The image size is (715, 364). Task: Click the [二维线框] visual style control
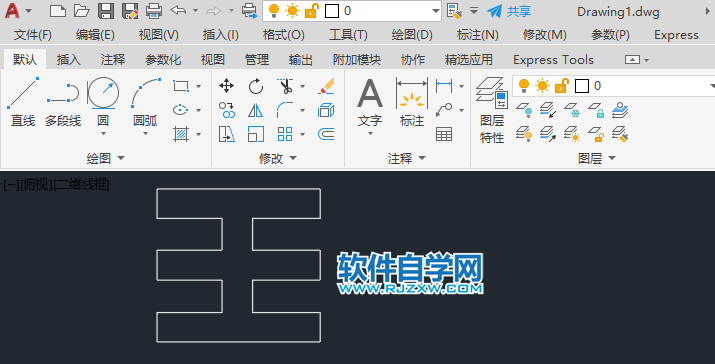(x=82, y=185)
